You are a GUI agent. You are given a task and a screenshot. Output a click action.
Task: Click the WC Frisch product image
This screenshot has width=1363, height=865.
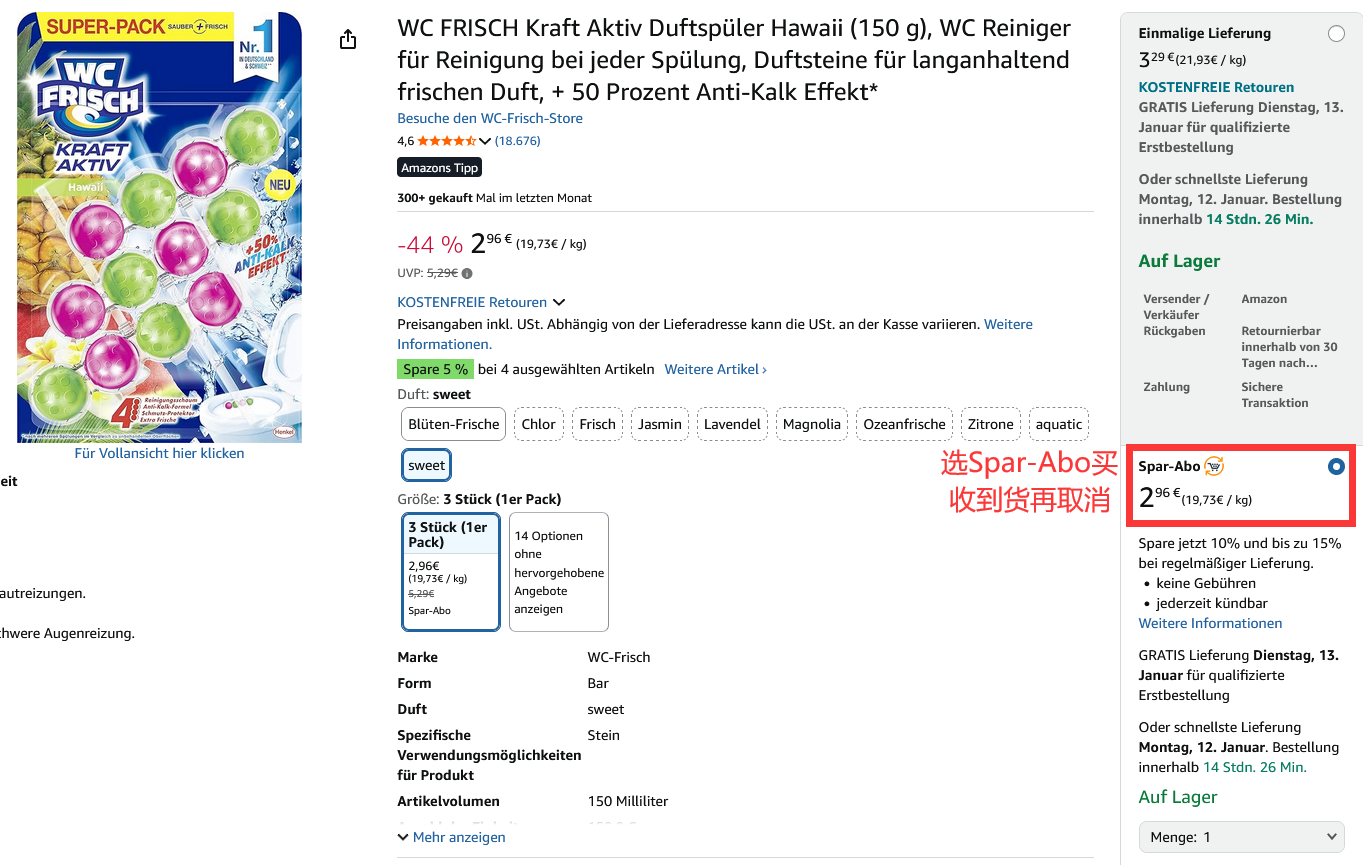coord(159,227)
